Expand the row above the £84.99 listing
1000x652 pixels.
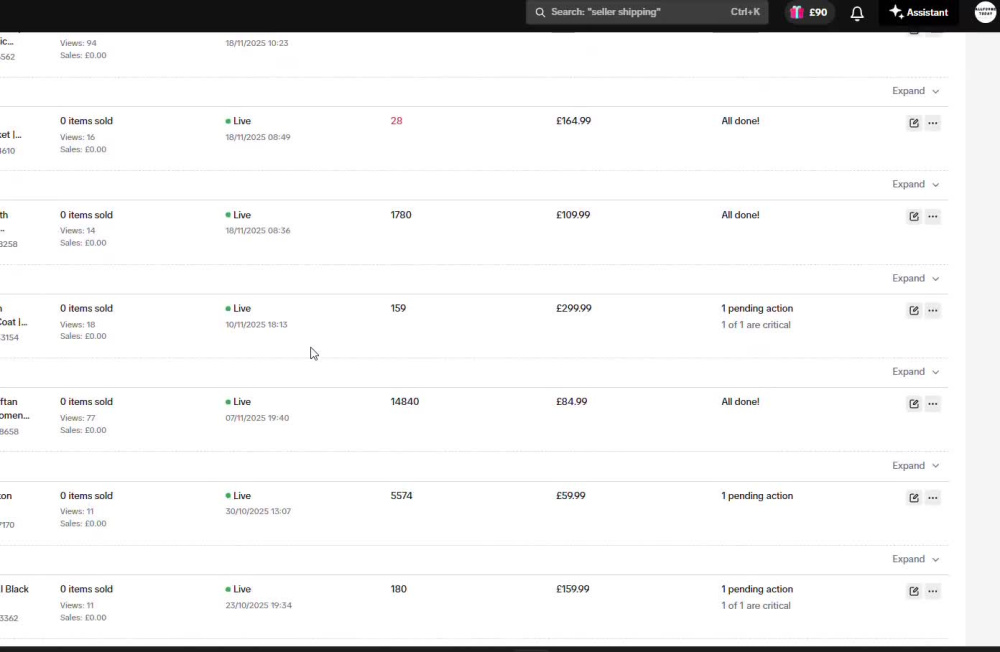pos(915,371)
